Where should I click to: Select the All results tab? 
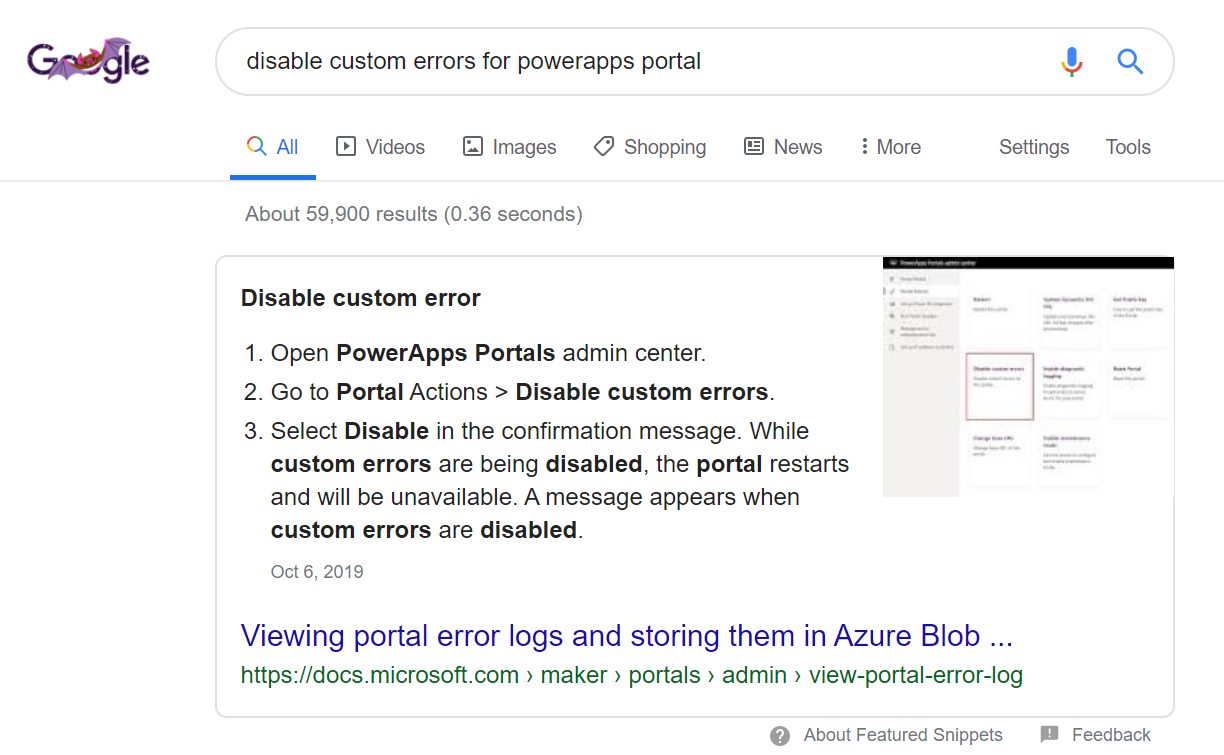[273, 147]
